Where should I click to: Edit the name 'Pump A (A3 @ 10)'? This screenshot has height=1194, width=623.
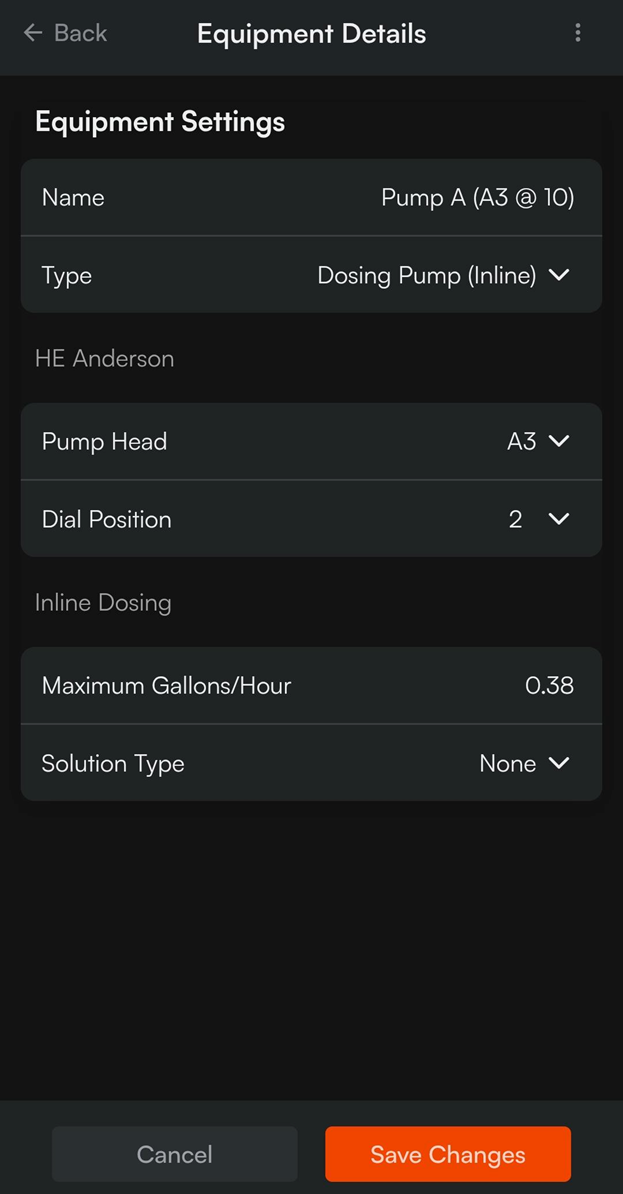477,198
